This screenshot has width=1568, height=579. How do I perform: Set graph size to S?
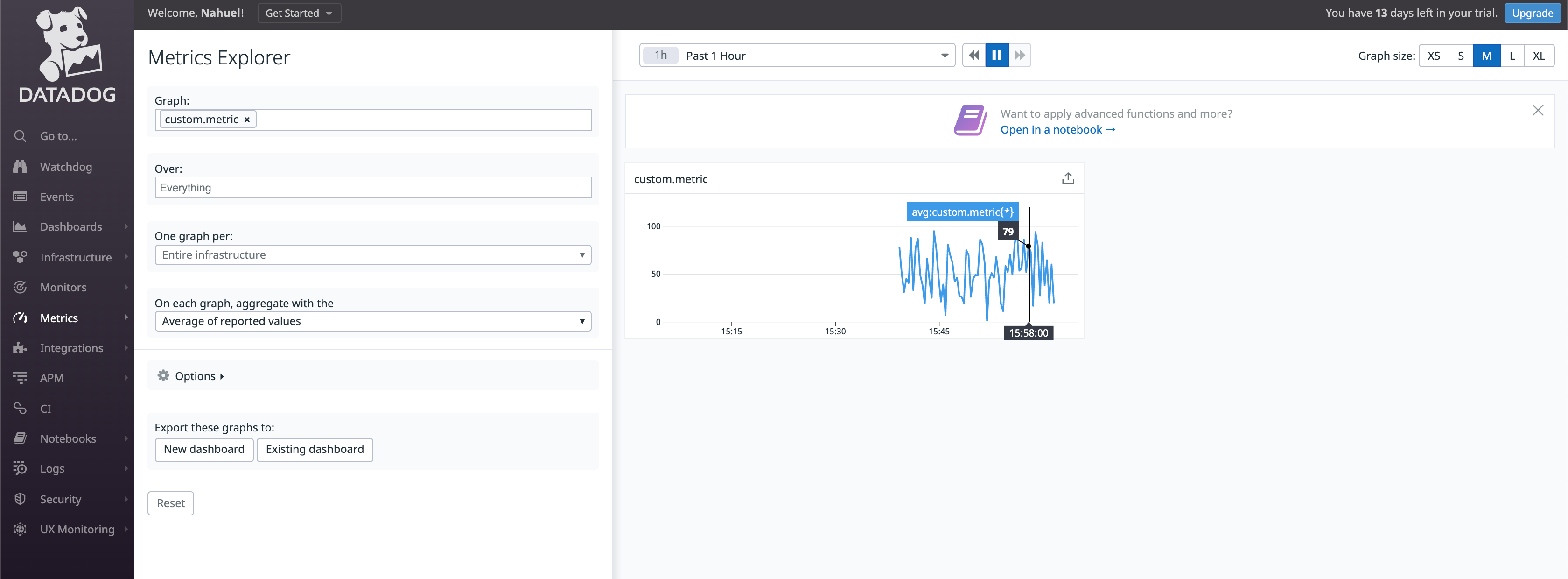click(x=1460, y=56)
